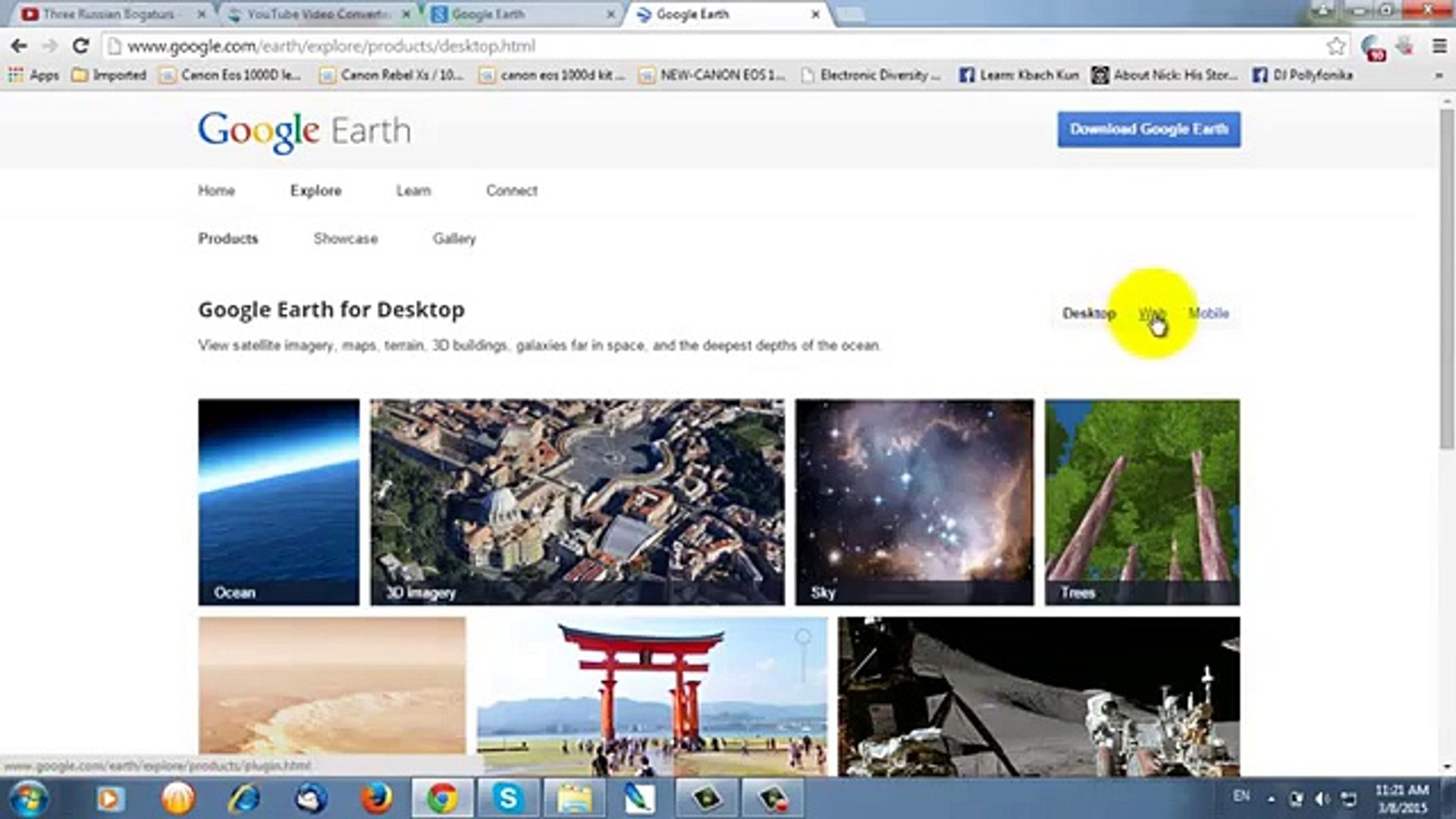Click the Chrome back arrow
Image resolution: width=1456 pixels, height=819 pixels.
19,46
